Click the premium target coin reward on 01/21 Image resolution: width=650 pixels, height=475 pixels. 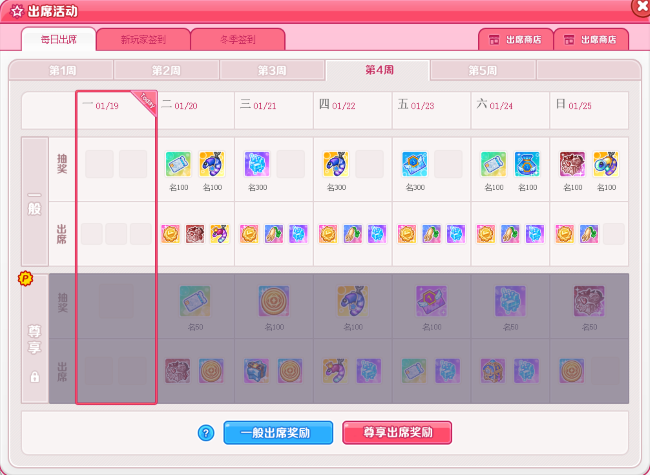click(274, 301)
